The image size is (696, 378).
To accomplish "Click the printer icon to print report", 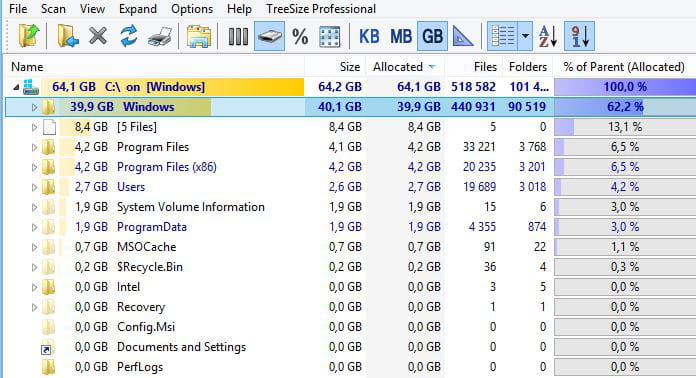I will tap(160, 36).
